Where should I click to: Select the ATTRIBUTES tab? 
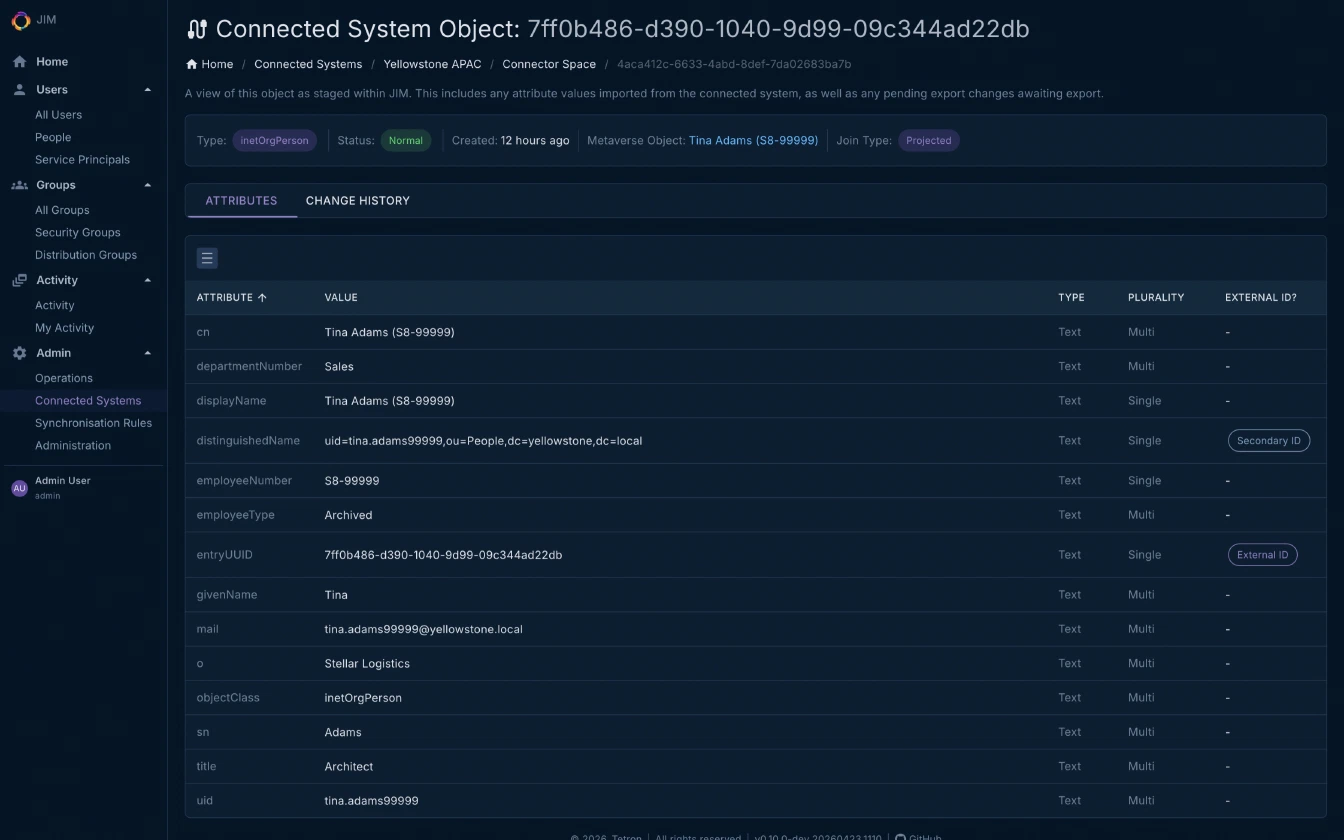[241, 200]
